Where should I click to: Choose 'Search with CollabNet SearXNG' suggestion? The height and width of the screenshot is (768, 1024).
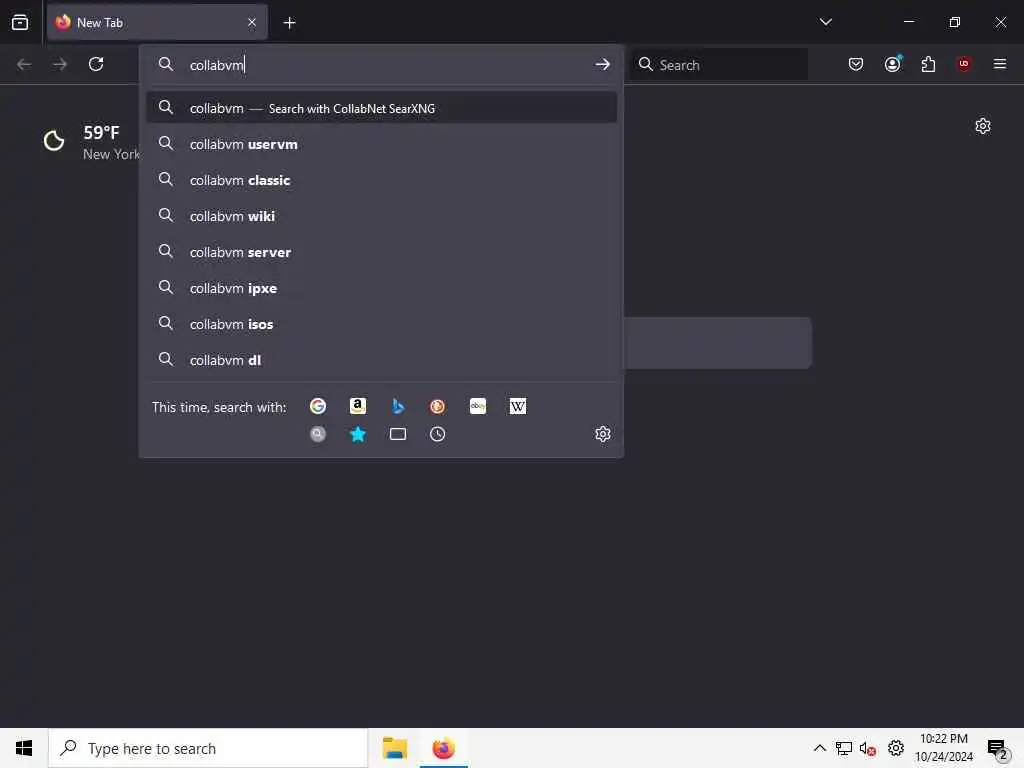tap(381, 108)
